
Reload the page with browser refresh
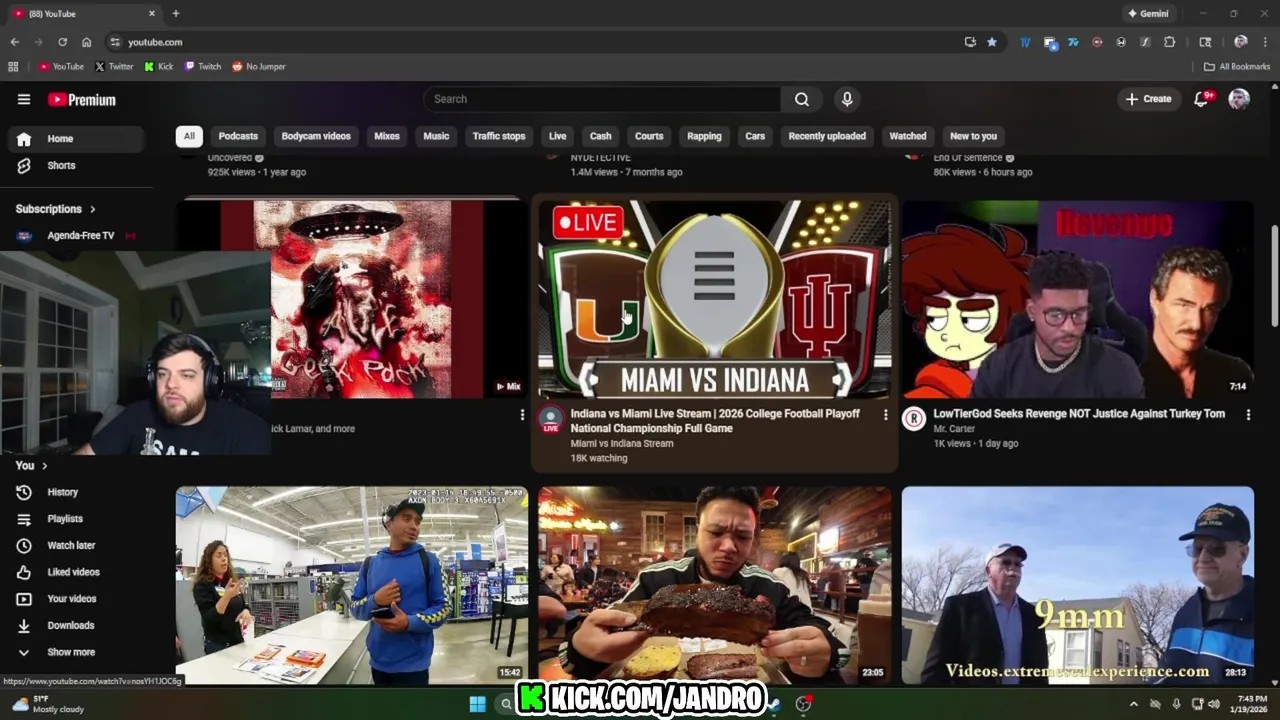62,42
